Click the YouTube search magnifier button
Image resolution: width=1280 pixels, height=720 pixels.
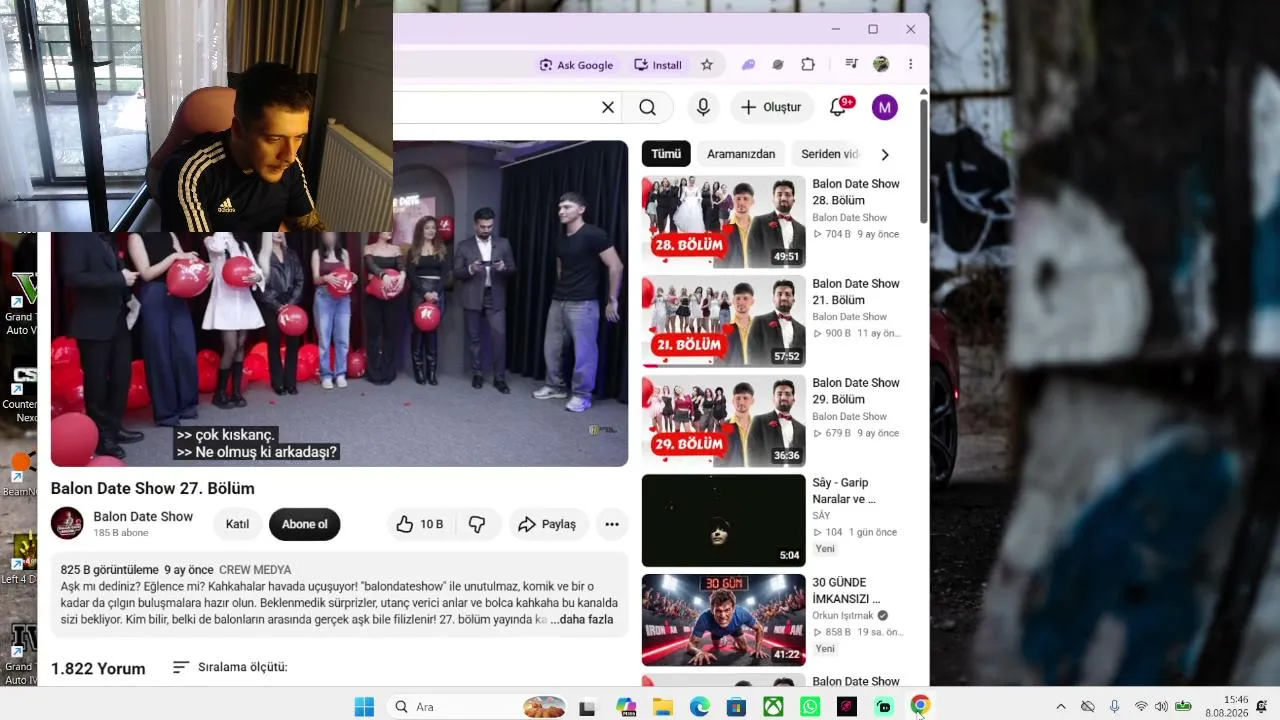[648, 107]
